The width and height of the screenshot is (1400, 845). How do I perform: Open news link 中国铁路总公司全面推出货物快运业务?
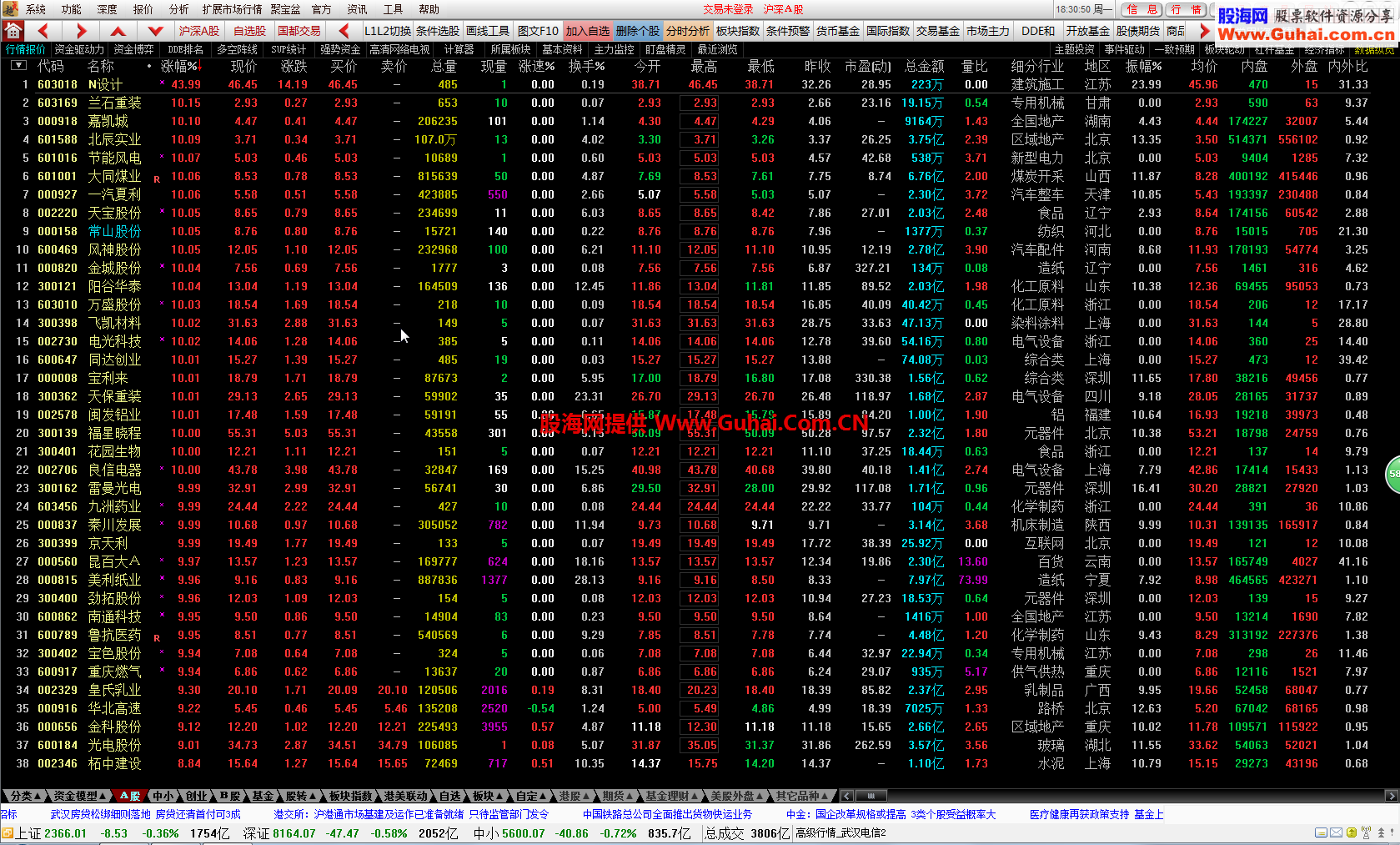tap(667, 814)
